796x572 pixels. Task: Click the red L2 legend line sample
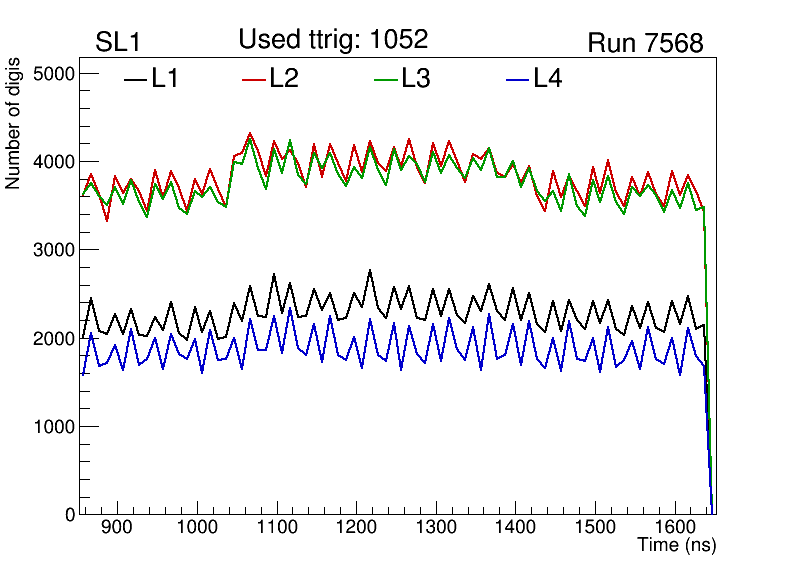click(x=254, y=79)
